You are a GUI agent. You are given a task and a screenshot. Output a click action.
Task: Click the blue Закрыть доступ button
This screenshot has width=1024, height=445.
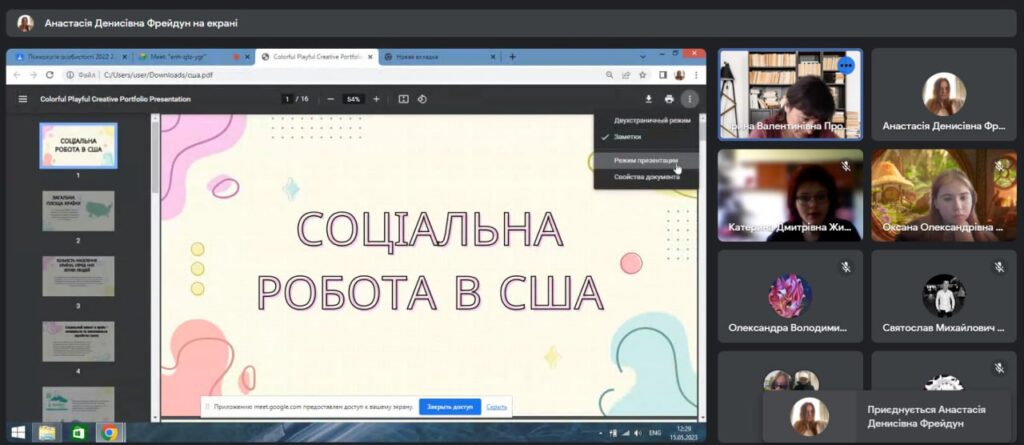[449, 407]
